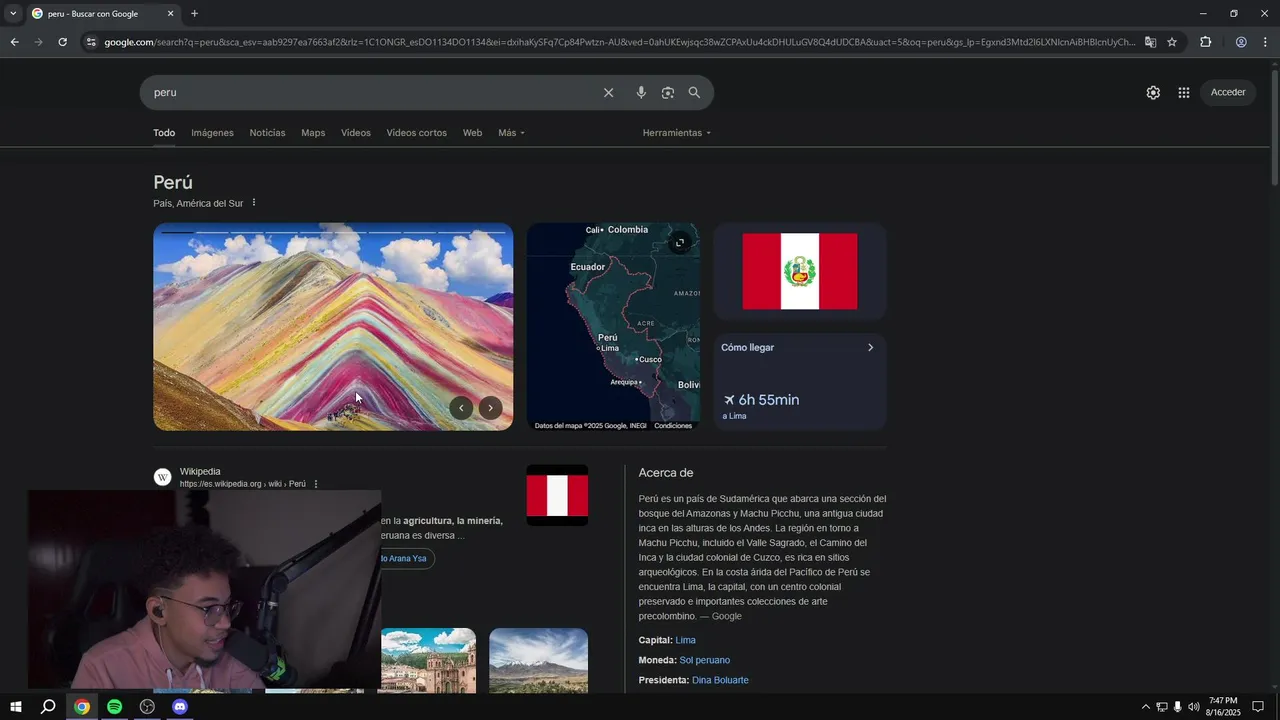Expand the Más dropdown

511,133
